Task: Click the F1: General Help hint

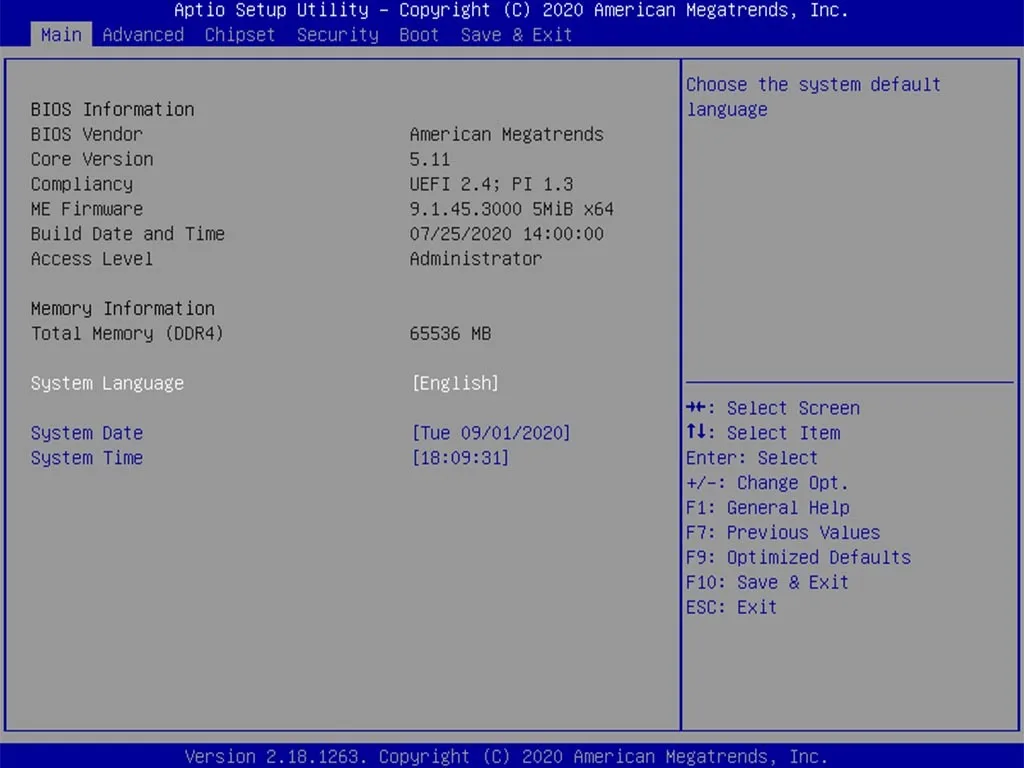Action: tap(767, 507)
